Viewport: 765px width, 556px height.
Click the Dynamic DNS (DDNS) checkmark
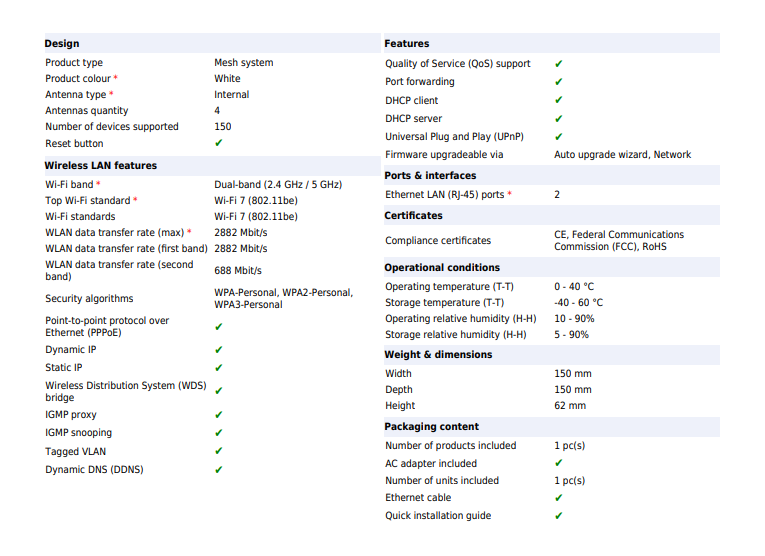219,470
